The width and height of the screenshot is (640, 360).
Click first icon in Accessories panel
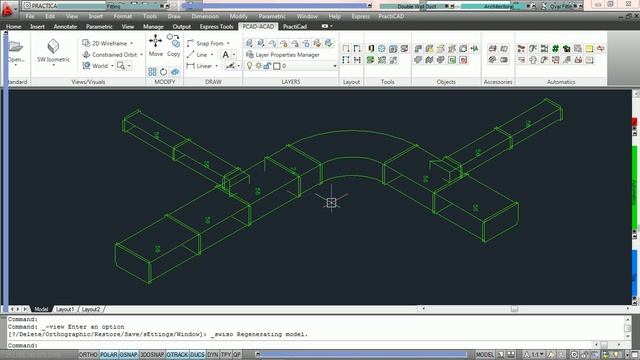[x=492, y=49]
